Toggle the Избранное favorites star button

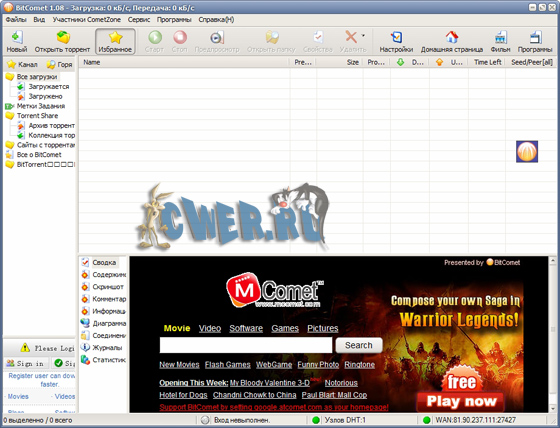115,41
